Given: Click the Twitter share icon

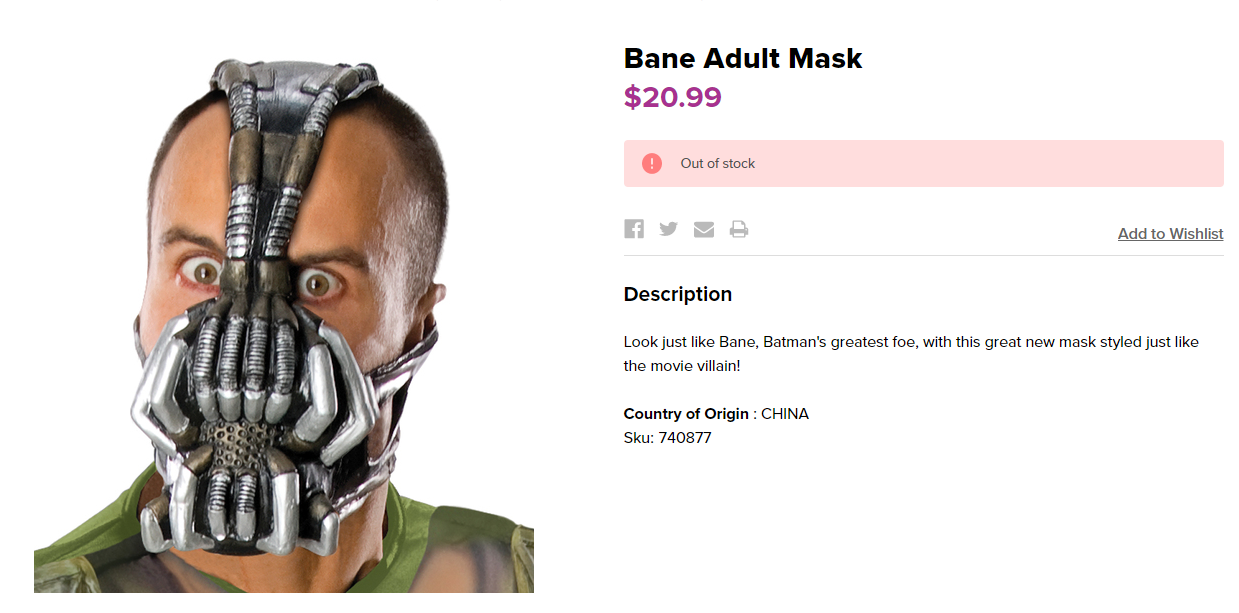Looking at the screenshot, I should pyautogui.click(x=669, y=229).
